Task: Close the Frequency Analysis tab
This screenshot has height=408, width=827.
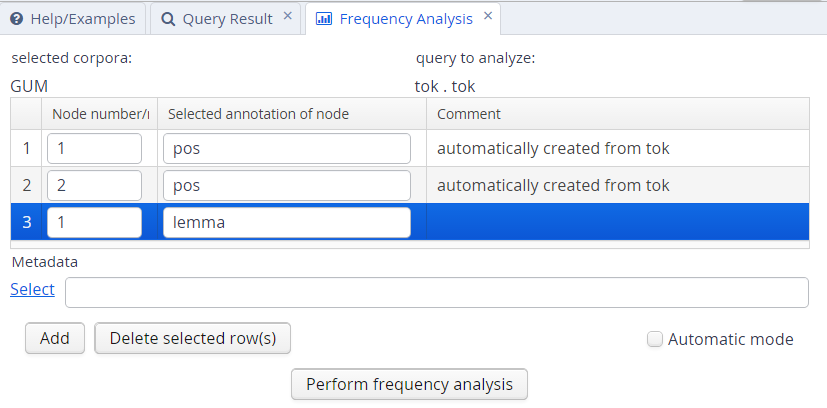Action: tap(488, 17)
